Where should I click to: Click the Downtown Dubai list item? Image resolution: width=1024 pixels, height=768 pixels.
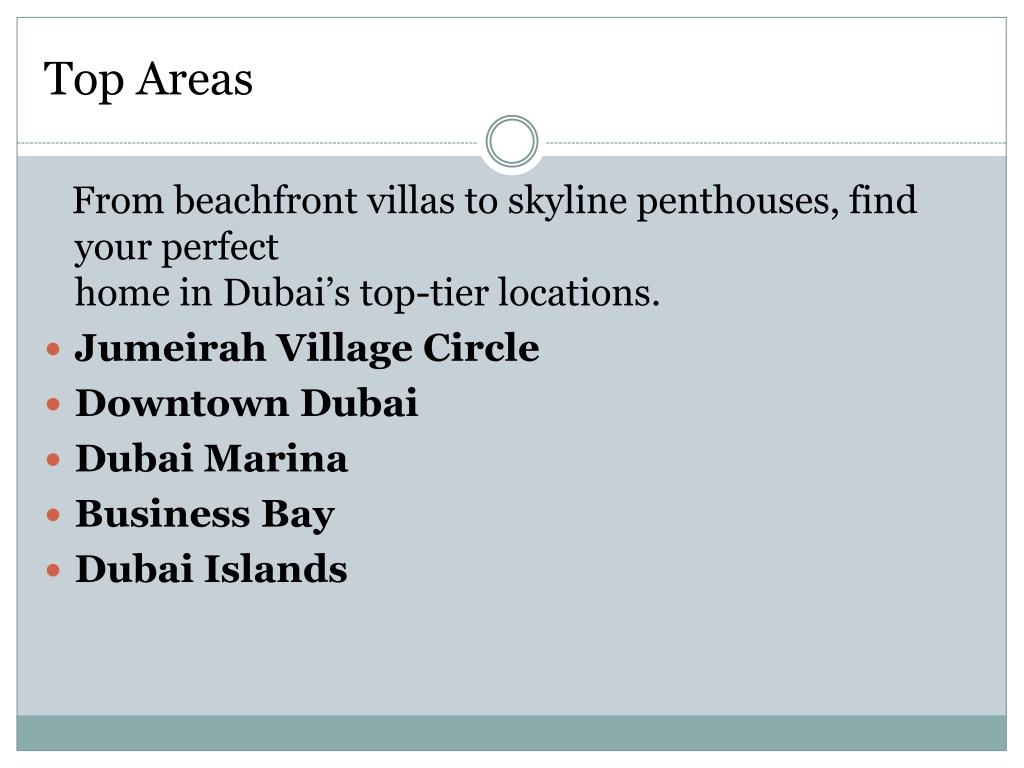coord(246,403)
